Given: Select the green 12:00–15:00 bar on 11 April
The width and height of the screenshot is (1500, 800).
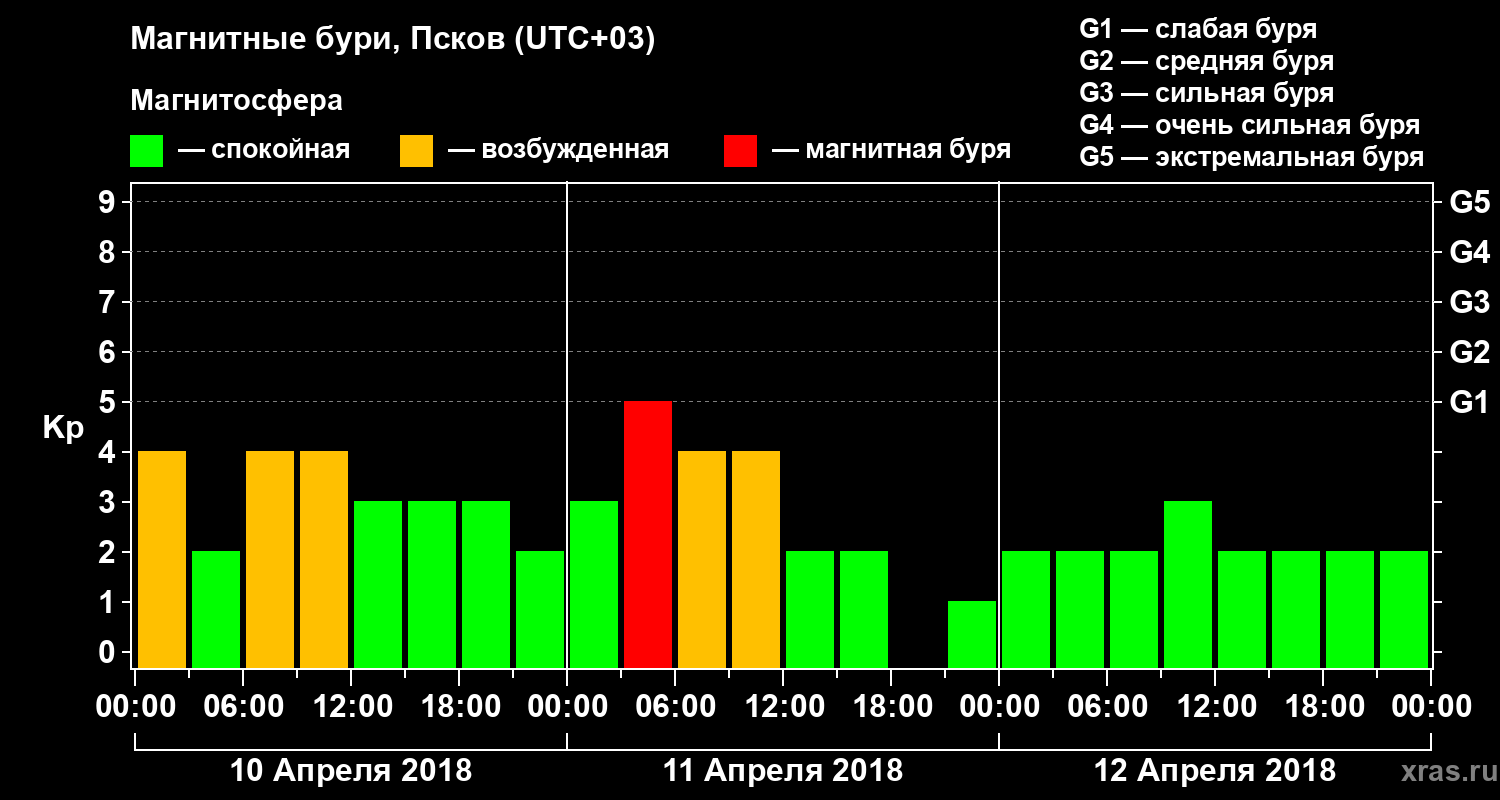Looking at the screenshot, I should click(810, 609).
